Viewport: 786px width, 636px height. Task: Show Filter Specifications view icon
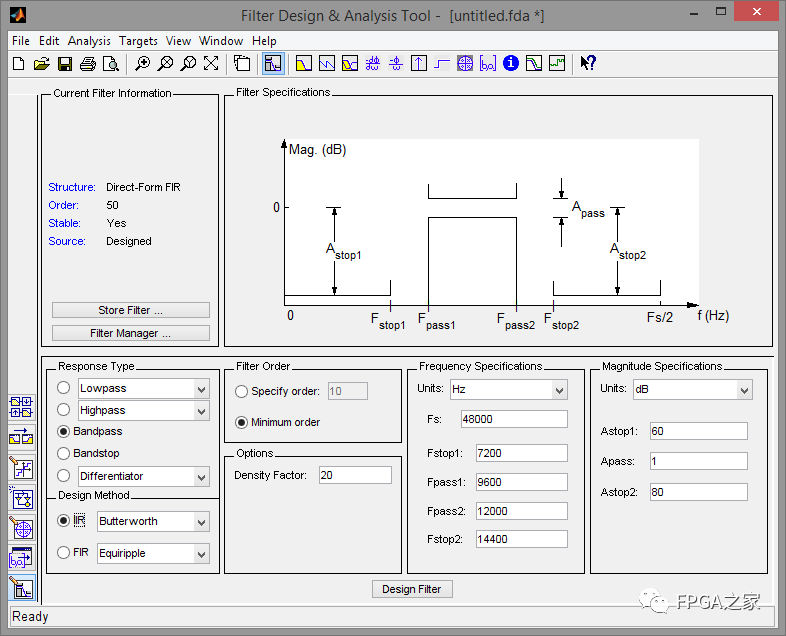pyautogui.click(x=273, y=64)
